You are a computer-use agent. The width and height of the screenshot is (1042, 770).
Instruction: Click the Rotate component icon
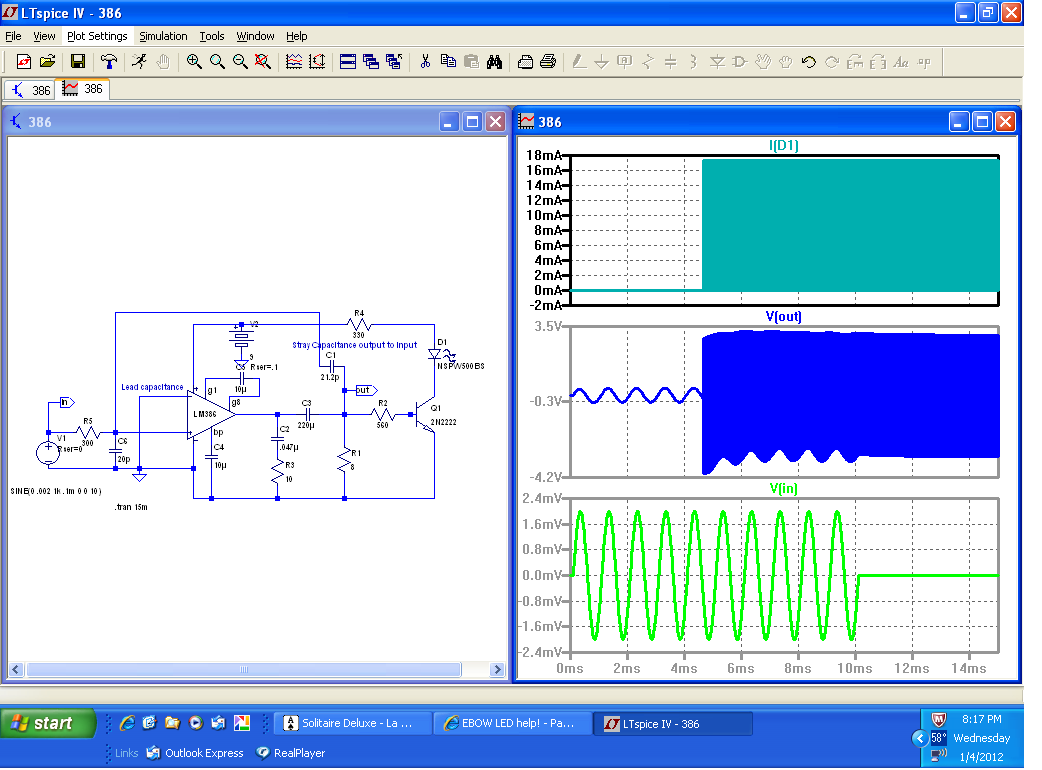855,62
